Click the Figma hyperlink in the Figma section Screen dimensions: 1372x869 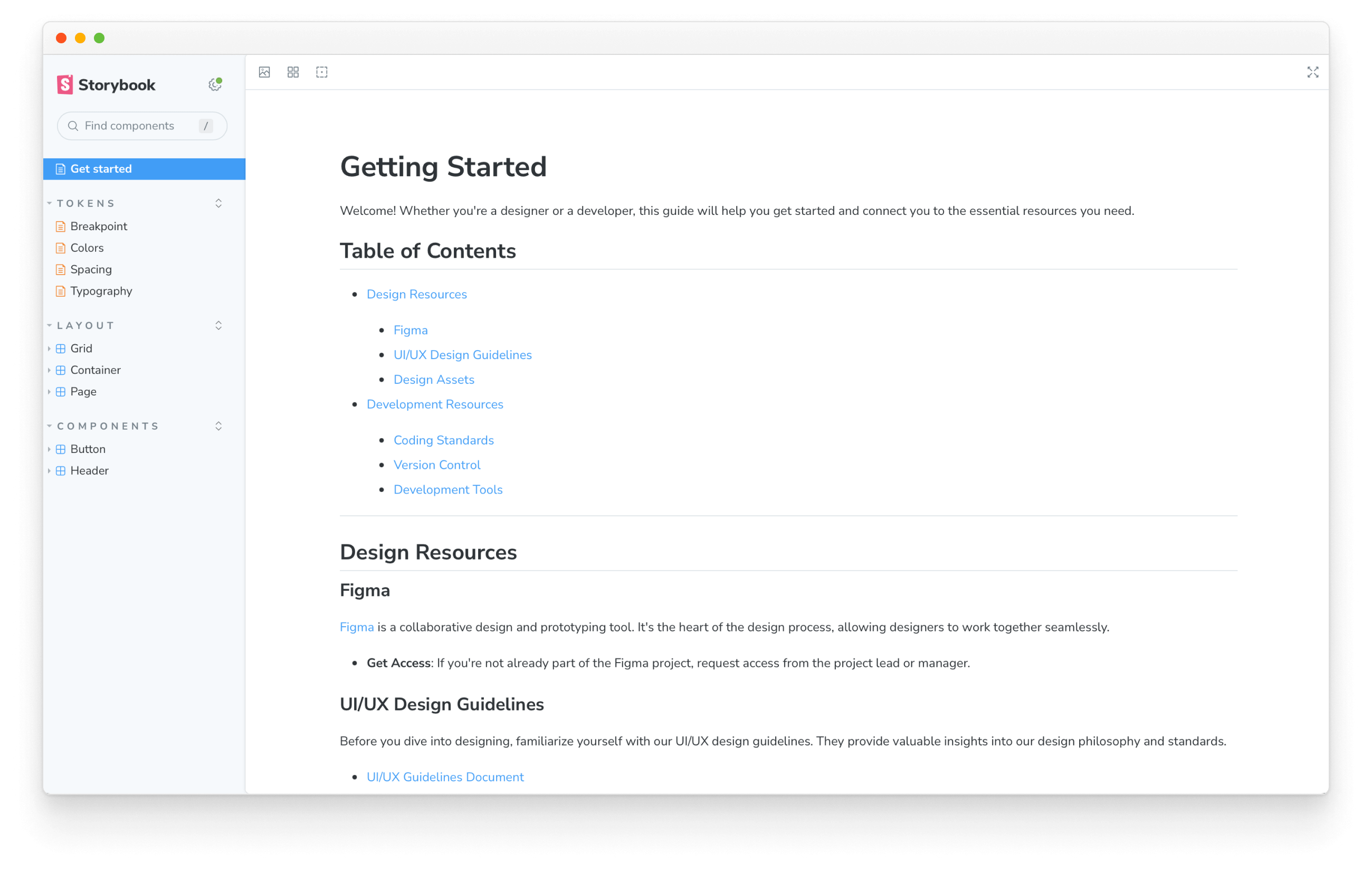tap(356, 627)
